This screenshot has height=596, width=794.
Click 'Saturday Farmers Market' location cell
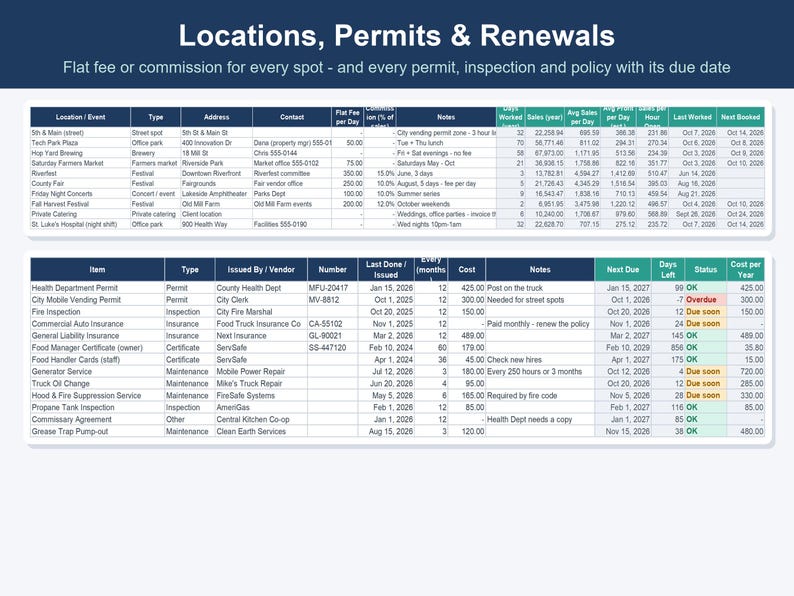click(80, 163)
